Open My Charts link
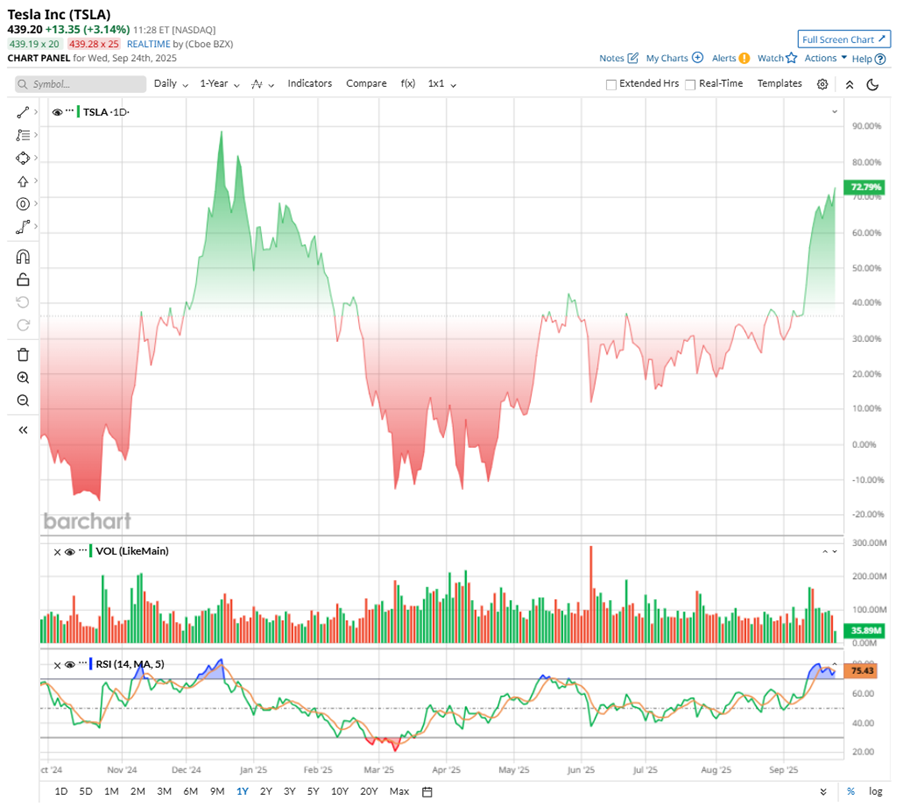The height and width of the screenshot is (807, 903). pos(674,58)
